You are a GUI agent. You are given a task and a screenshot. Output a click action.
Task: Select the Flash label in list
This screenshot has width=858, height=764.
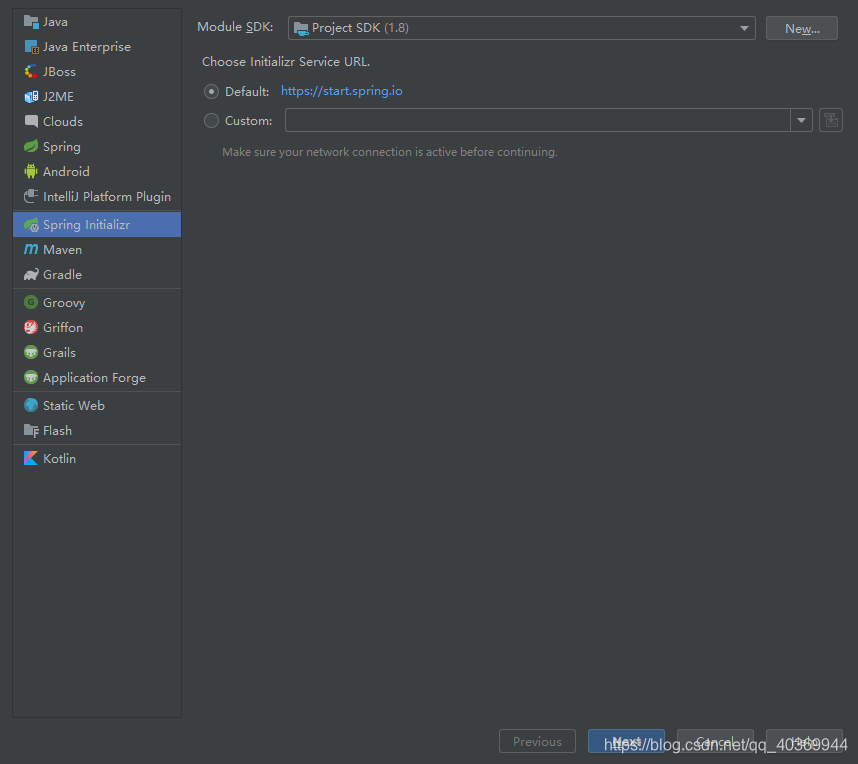[x=57, y=431]
